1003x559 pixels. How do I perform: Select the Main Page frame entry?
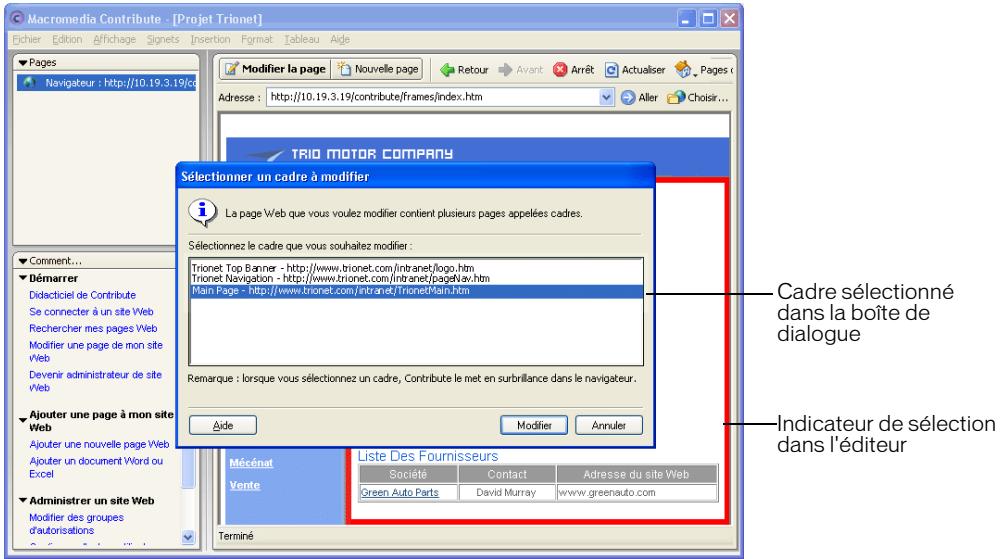[x=416, y=291]
